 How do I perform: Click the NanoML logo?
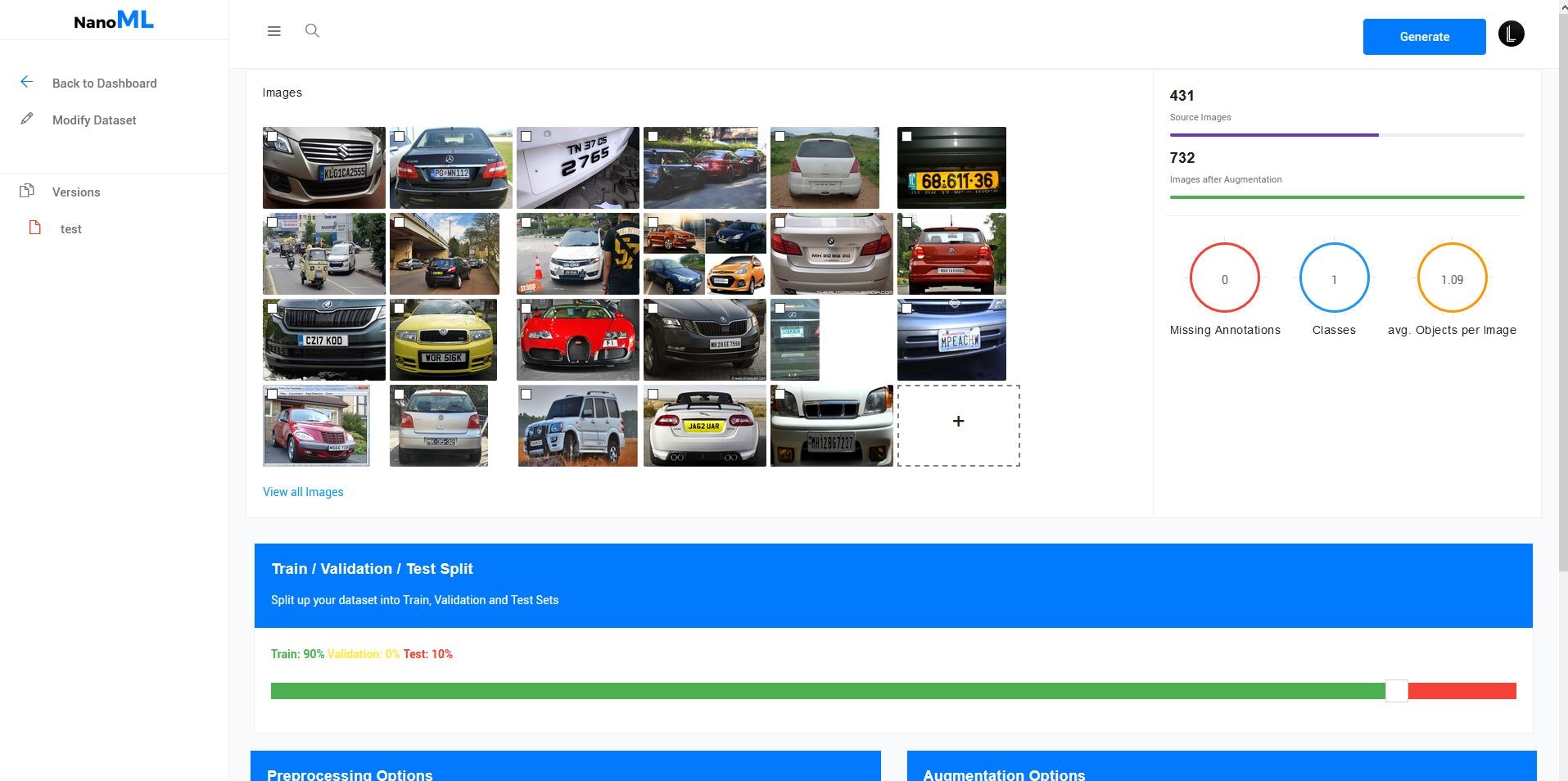pyautogui.click(x=114, y=20)
